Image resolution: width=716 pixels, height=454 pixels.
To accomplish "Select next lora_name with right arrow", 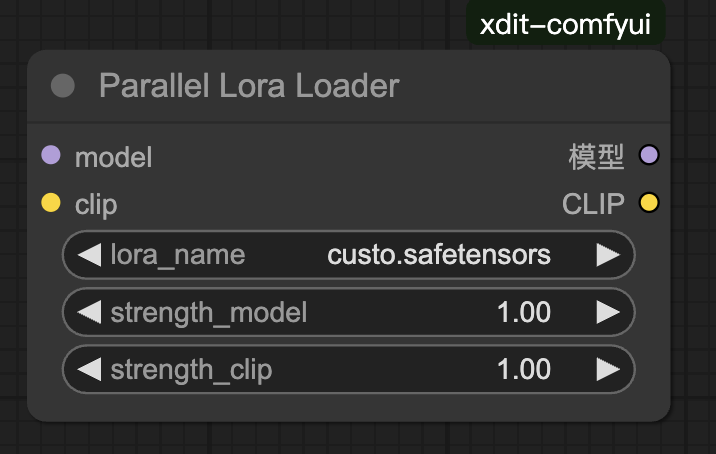I will click(x=607, y=255).
